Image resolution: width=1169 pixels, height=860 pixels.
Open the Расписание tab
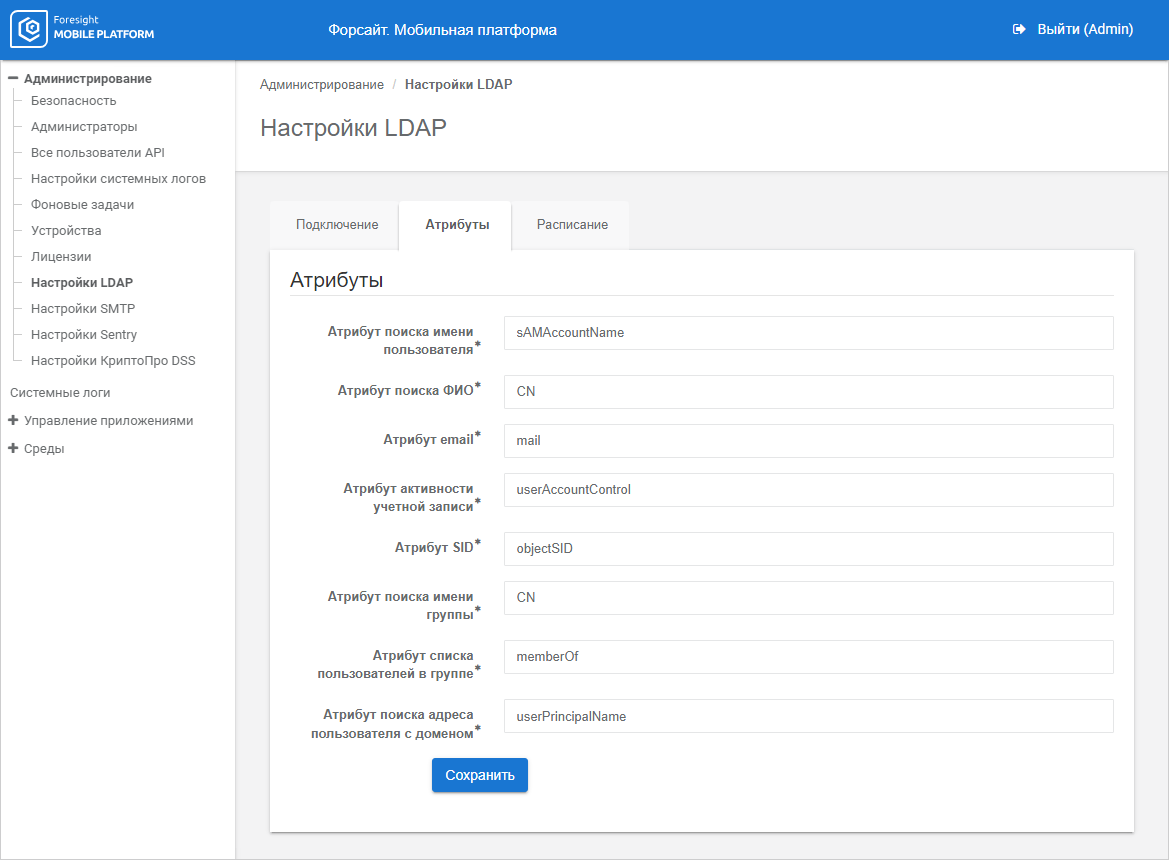572,225
